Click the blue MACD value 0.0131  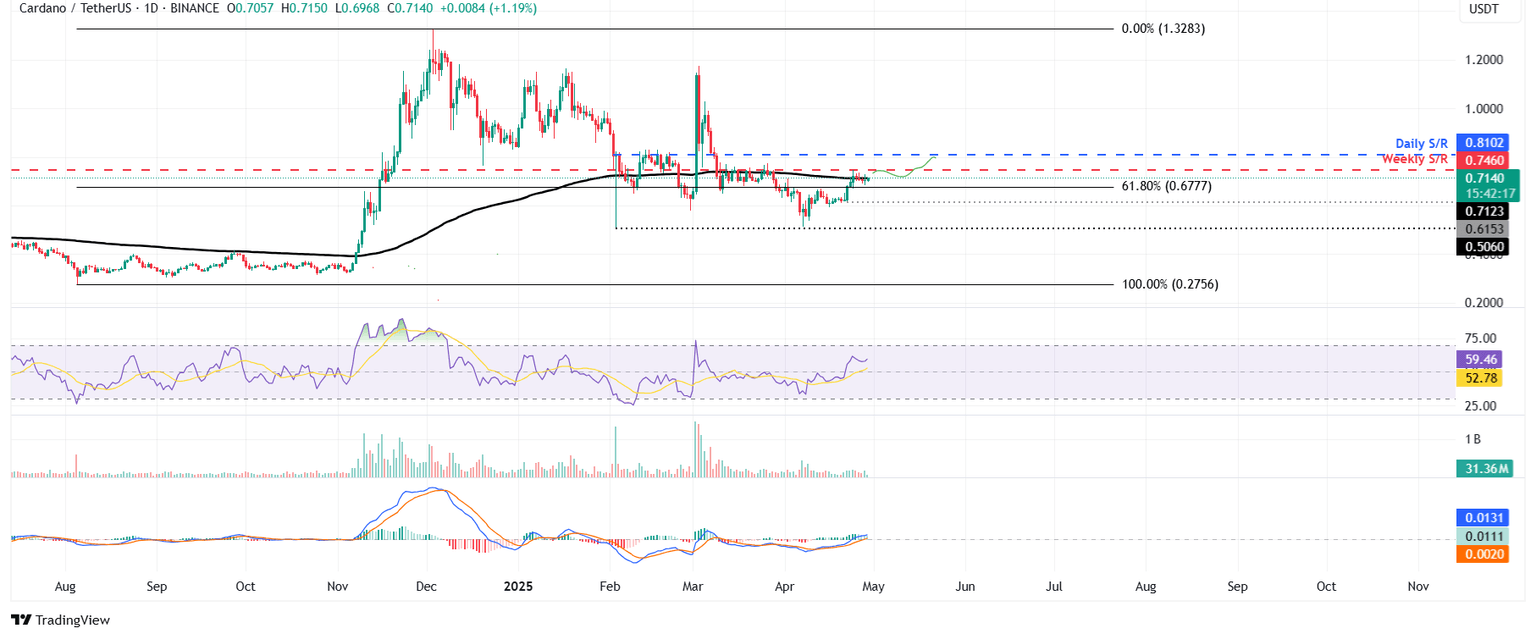(1484, 518)
